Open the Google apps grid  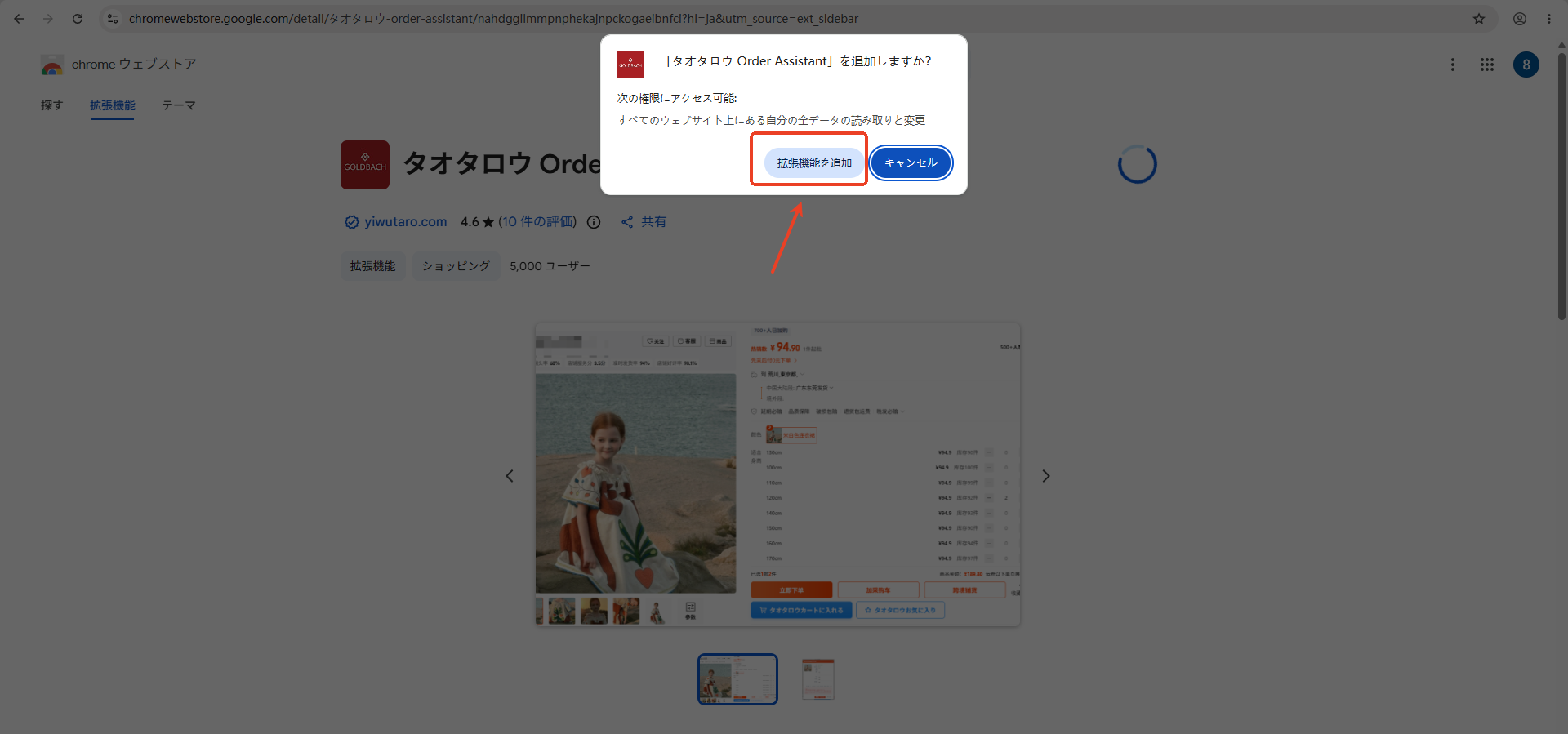coord(1487,65)
